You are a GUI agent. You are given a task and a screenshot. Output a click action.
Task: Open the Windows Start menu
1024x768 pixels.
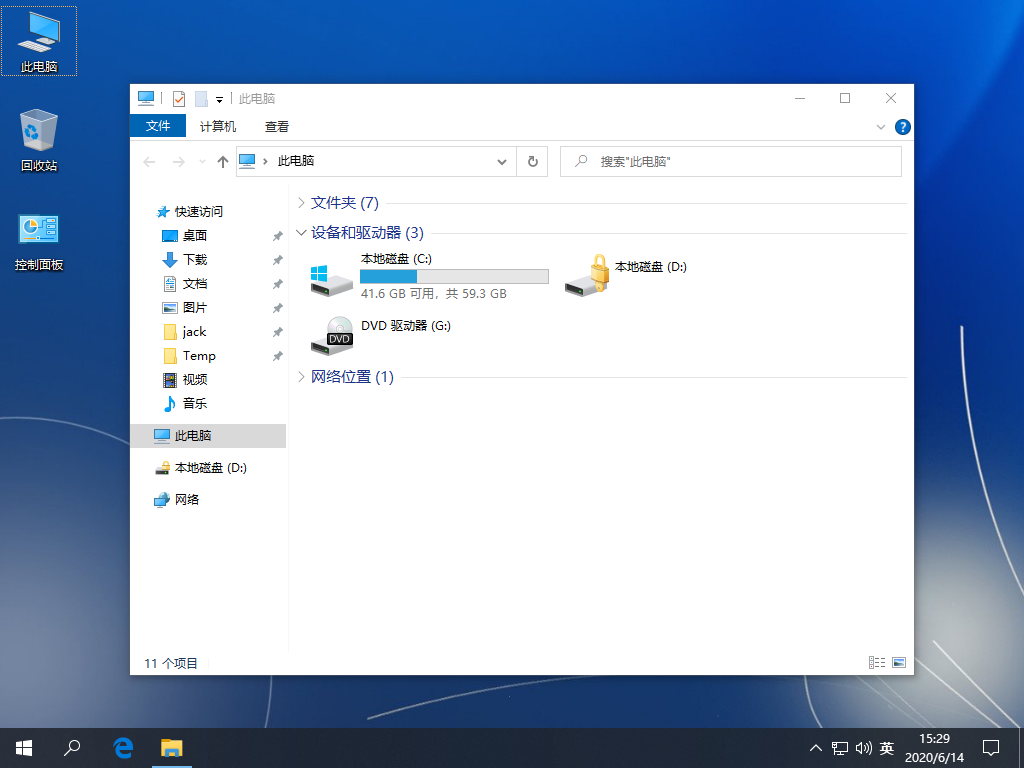coord(24,748)
